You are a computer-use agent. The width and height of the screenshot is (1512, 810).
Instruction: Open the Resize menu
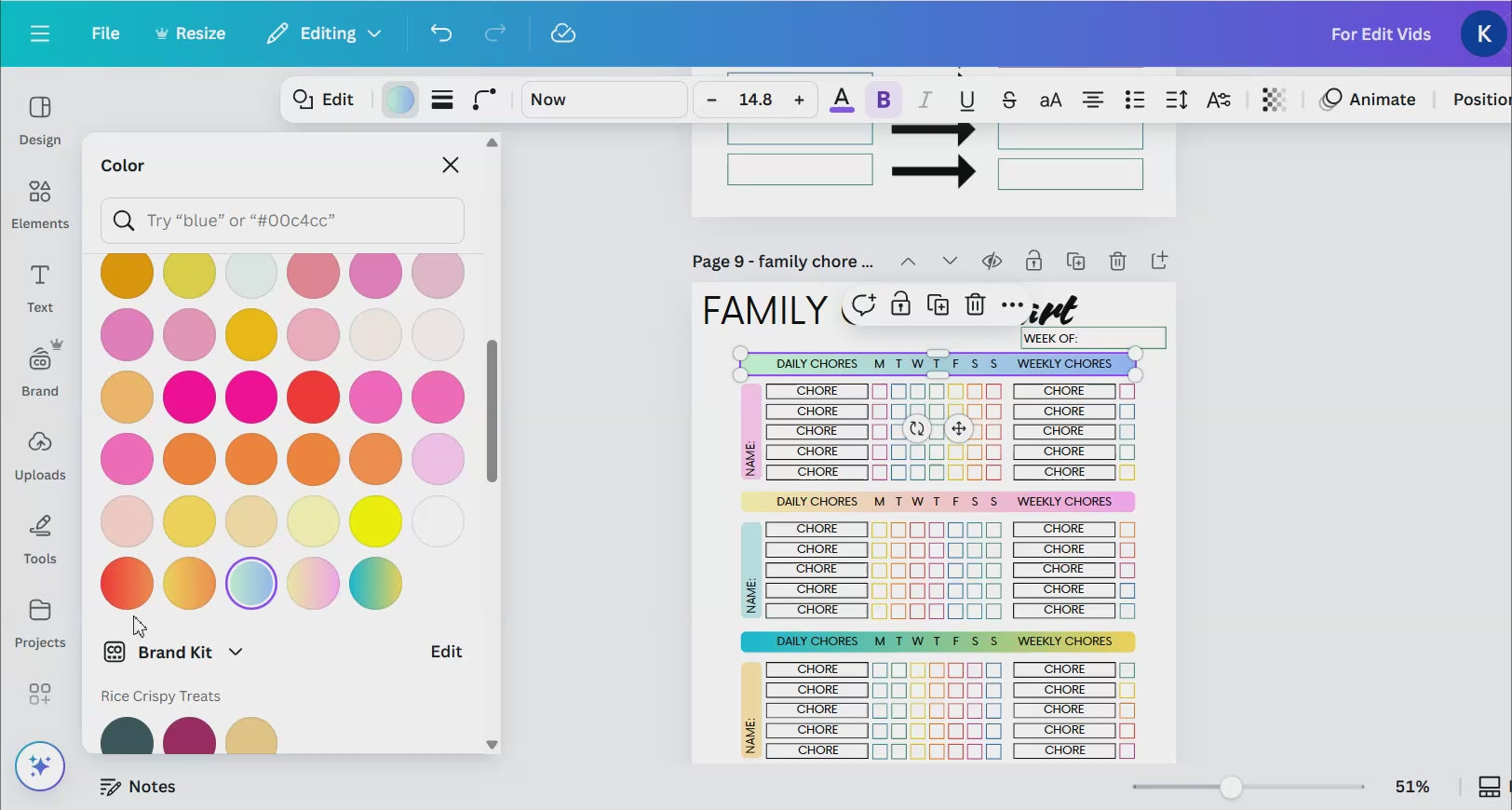tap(190, 34)
